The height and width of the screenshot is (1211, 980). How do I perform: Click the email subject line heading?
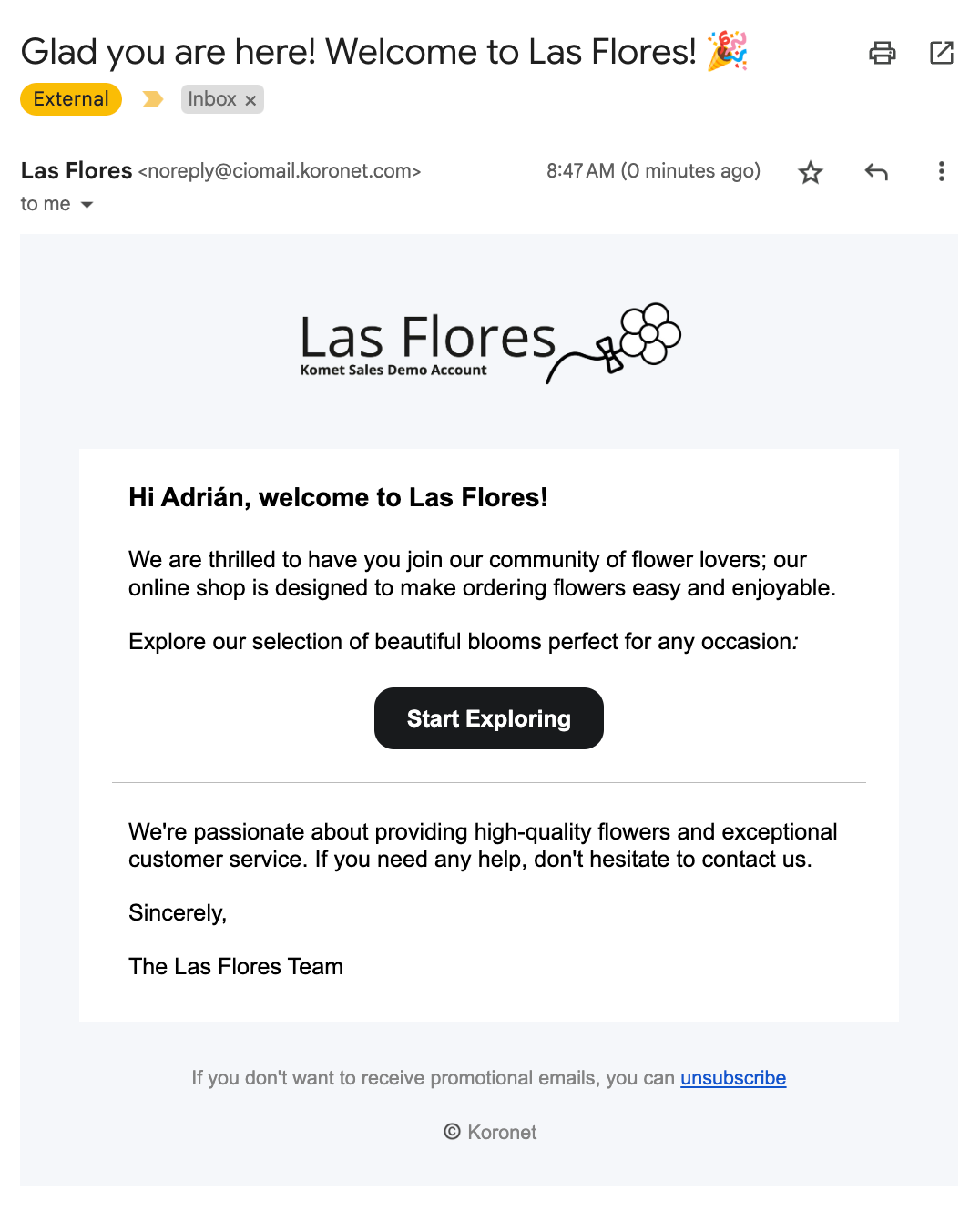click(x=358, y=52)
